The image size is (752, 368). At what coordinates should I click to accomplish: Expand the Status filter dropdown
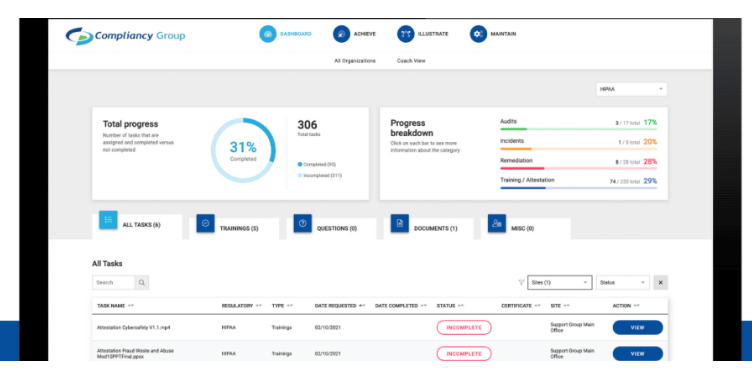point(623,283)
